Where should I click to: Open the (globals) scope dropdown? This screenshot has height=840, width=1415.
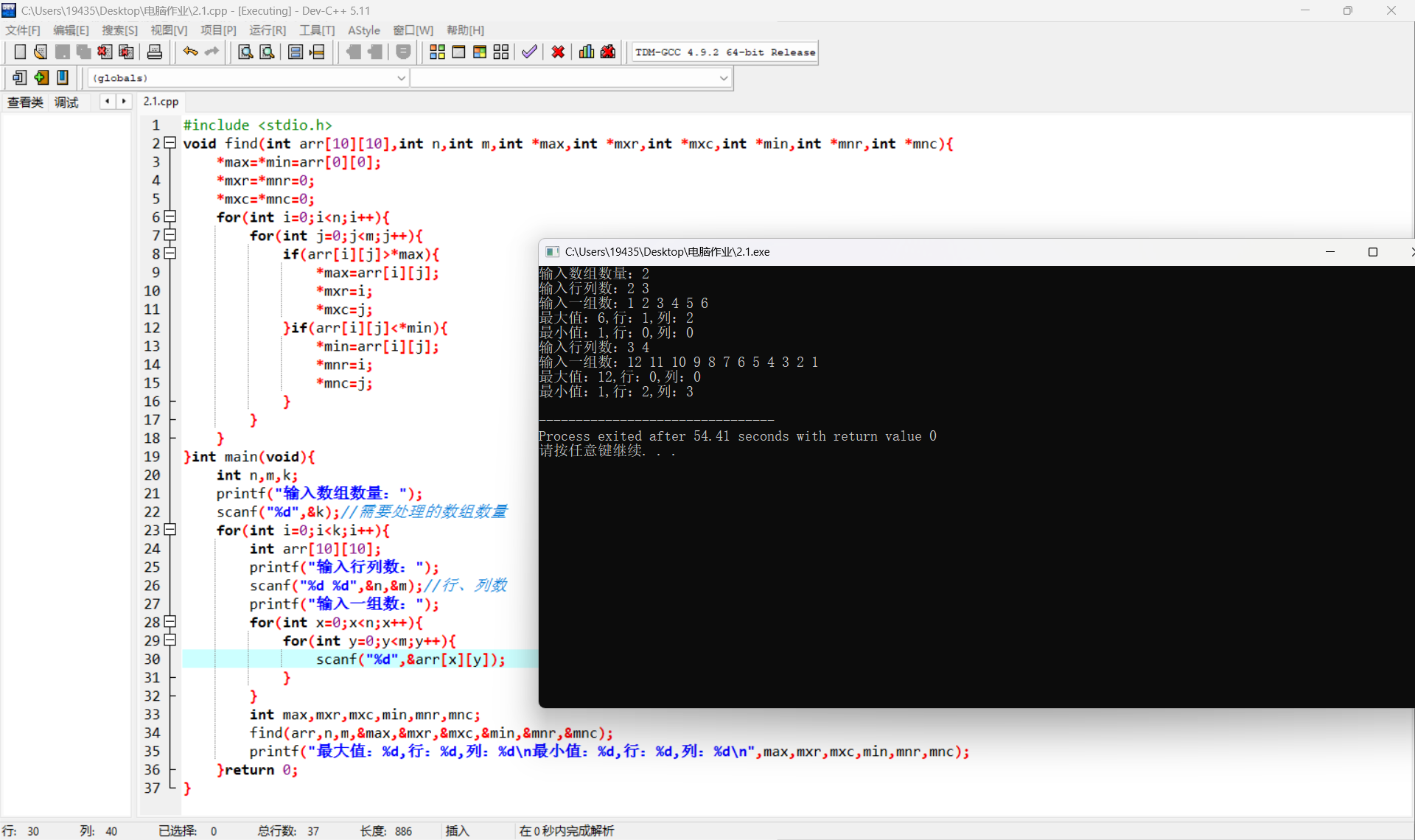pyautogui.click(x=401, y=78)
